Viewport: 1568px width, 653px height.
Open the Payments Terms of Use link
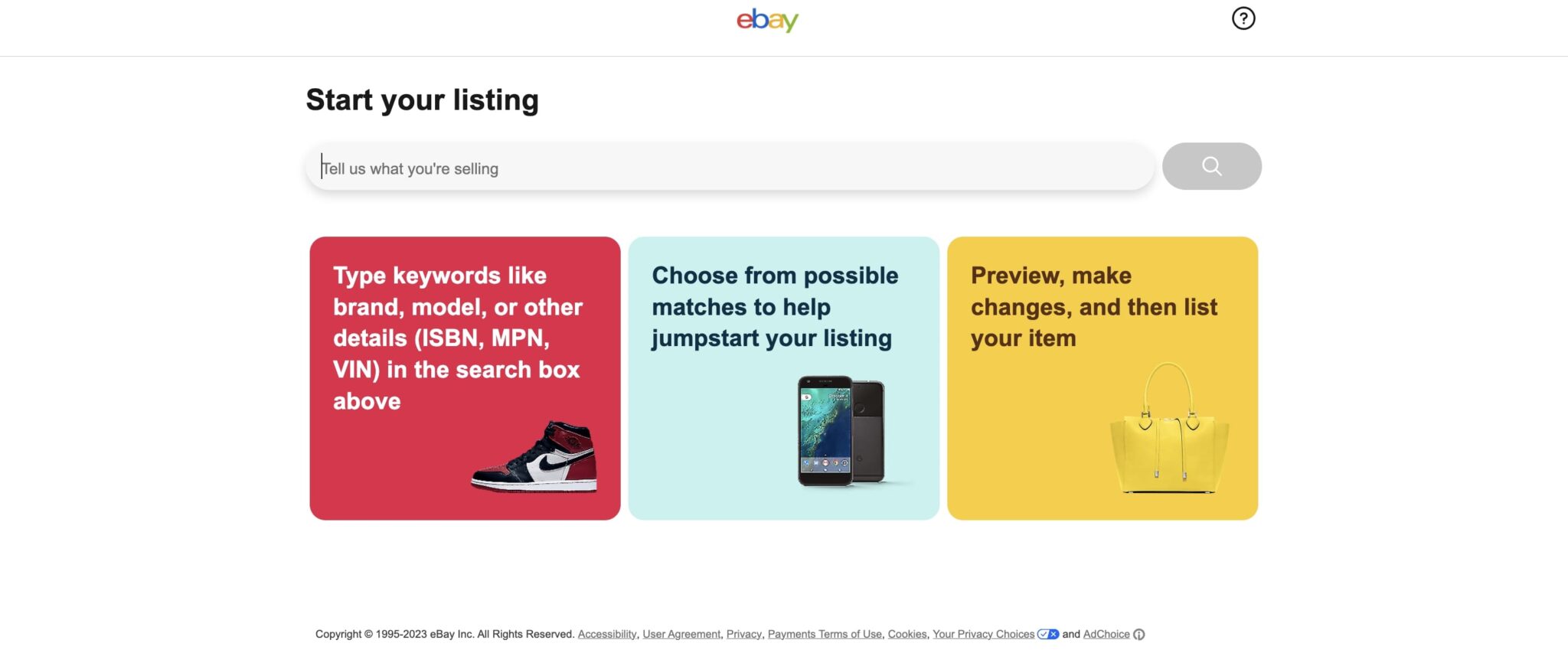tap(825, 634)
